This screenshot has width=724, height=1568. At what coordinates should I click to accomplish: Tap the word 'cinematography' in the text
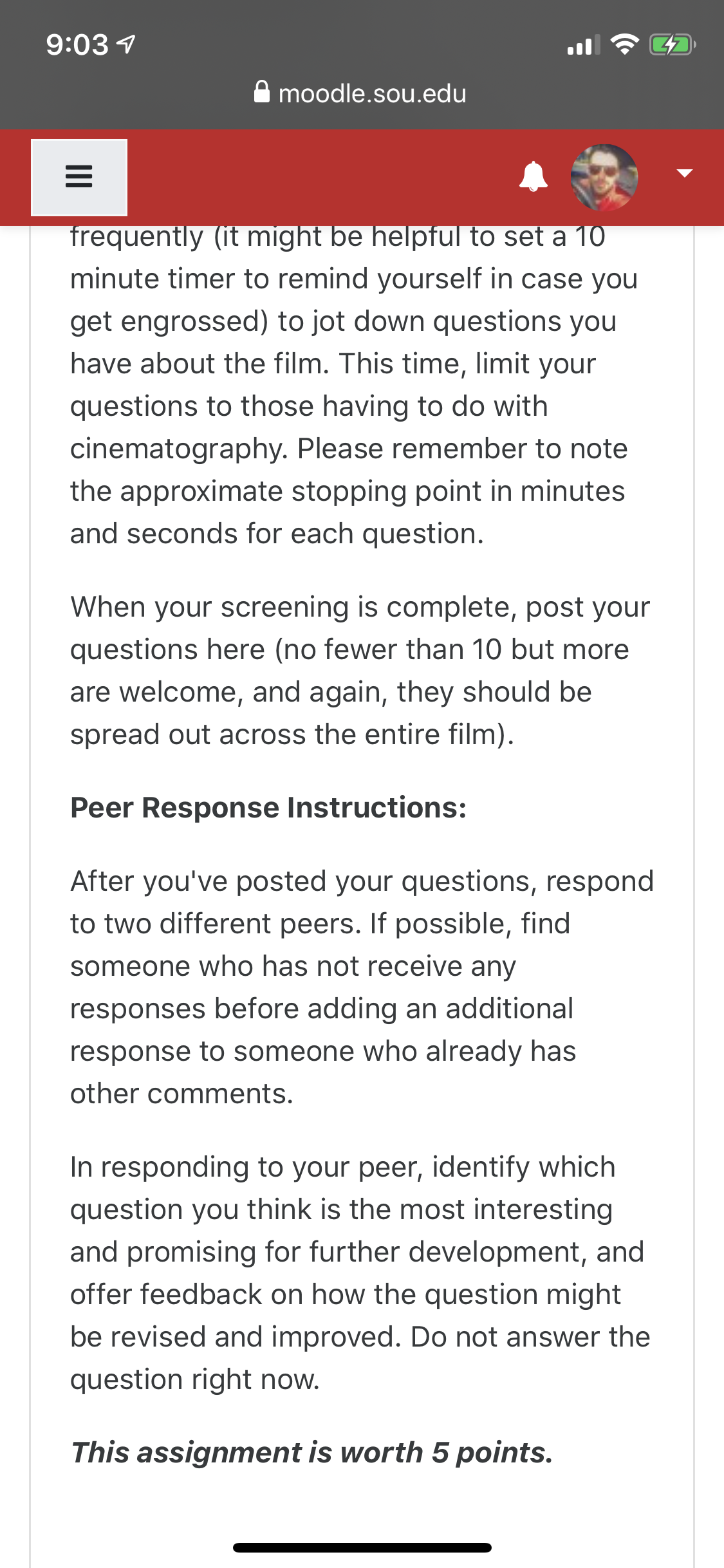pos(179,449)
